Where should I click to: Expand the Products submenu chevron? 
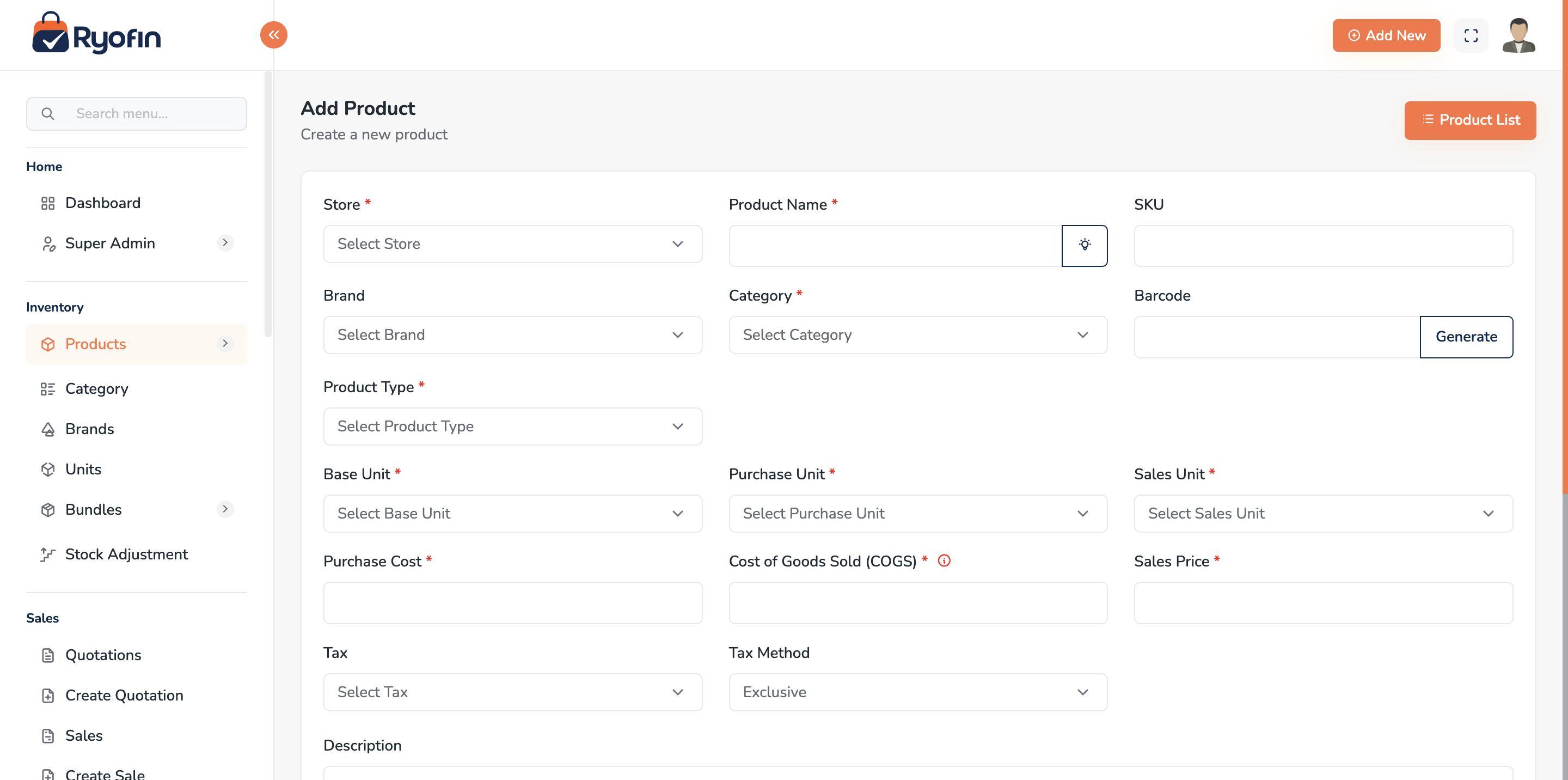click(225, 344)
